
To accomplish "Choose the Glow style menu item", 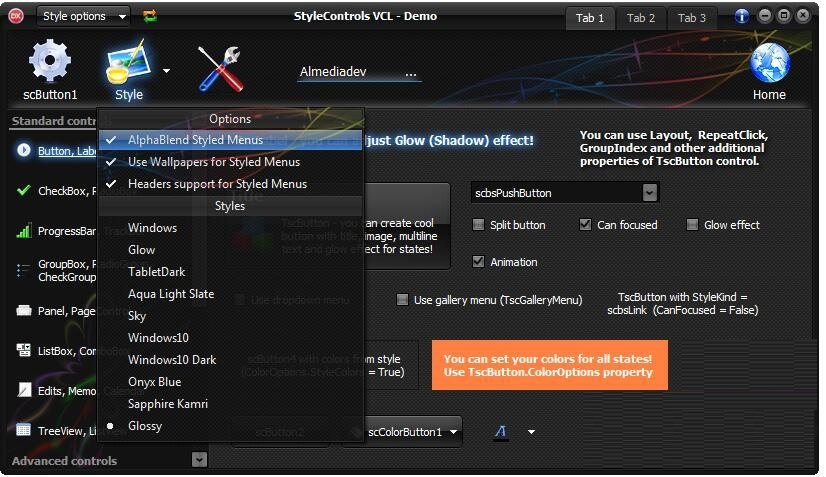I will pos(230,250).
